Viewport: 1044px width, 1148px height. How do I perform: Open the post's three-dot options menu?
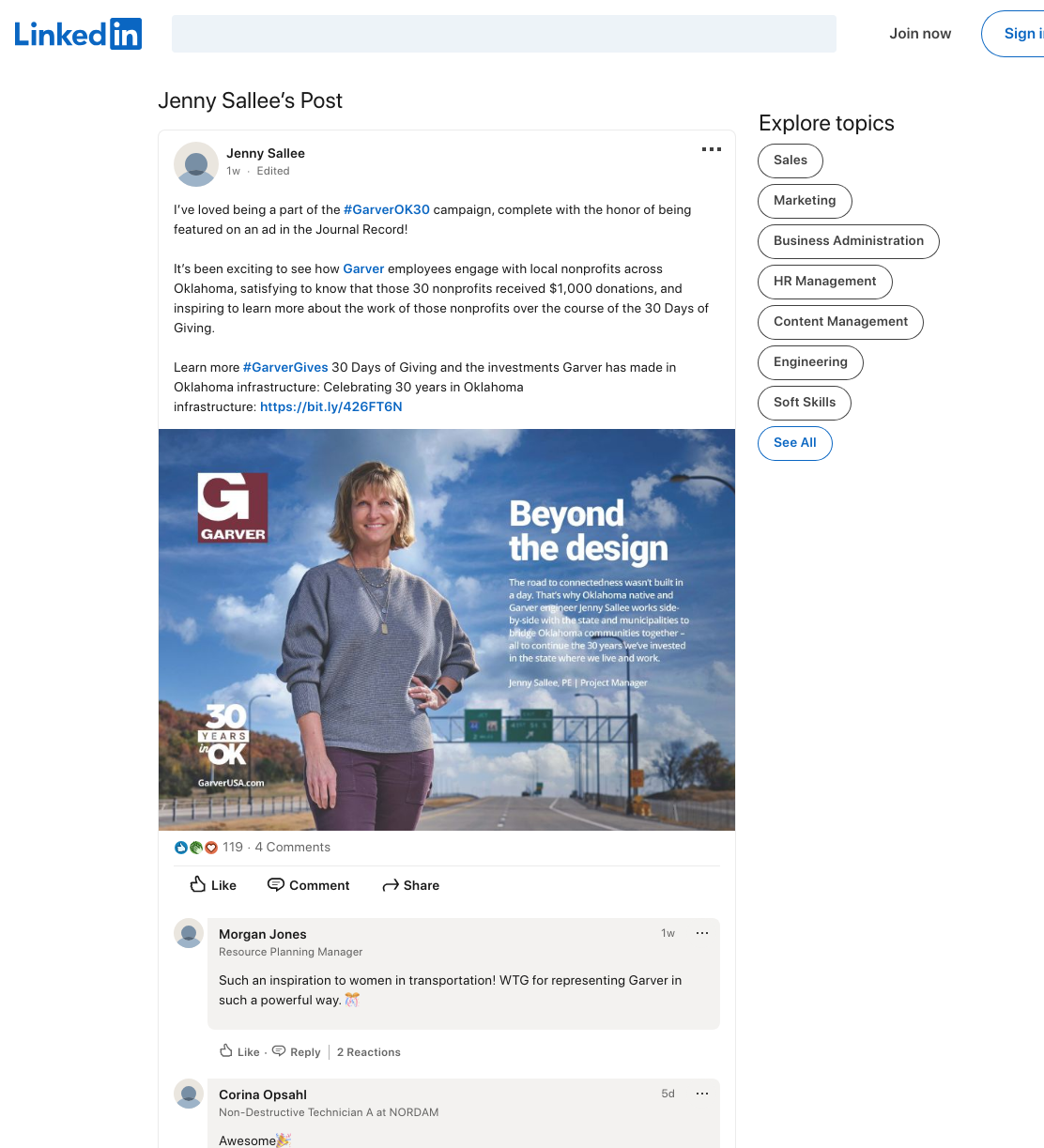712,149
